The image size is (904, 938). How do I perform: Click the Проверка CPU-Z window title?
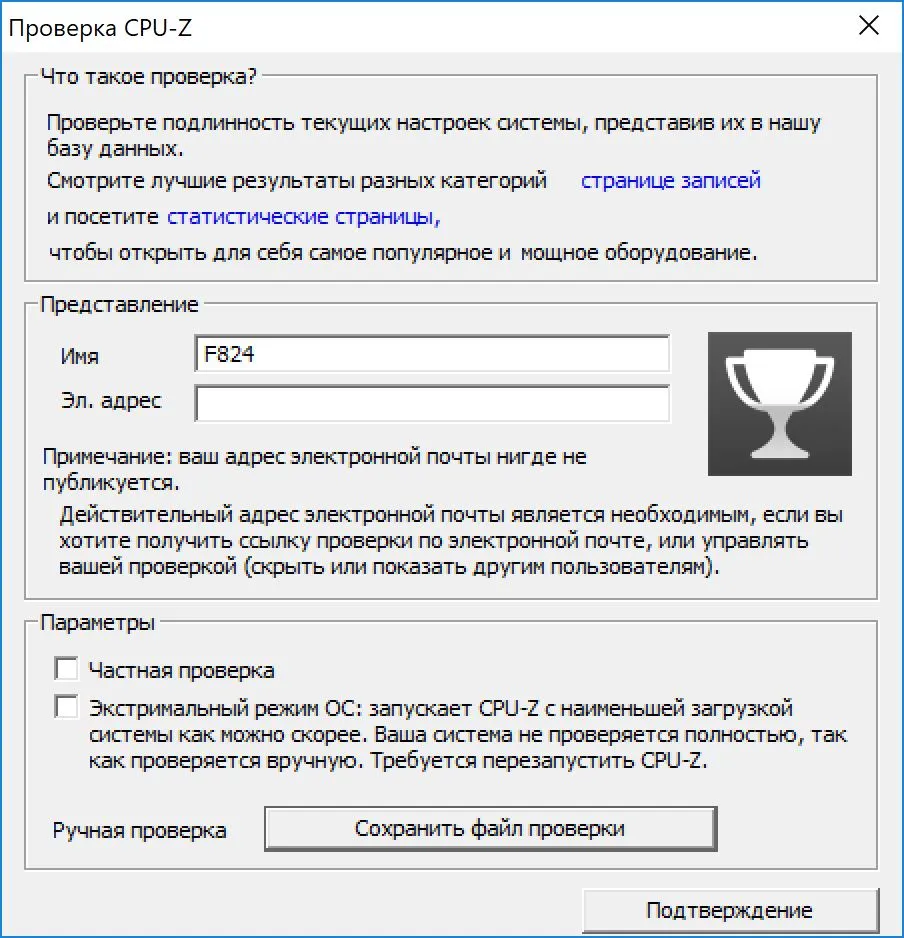pyautogui.click(x=101, y=28)
